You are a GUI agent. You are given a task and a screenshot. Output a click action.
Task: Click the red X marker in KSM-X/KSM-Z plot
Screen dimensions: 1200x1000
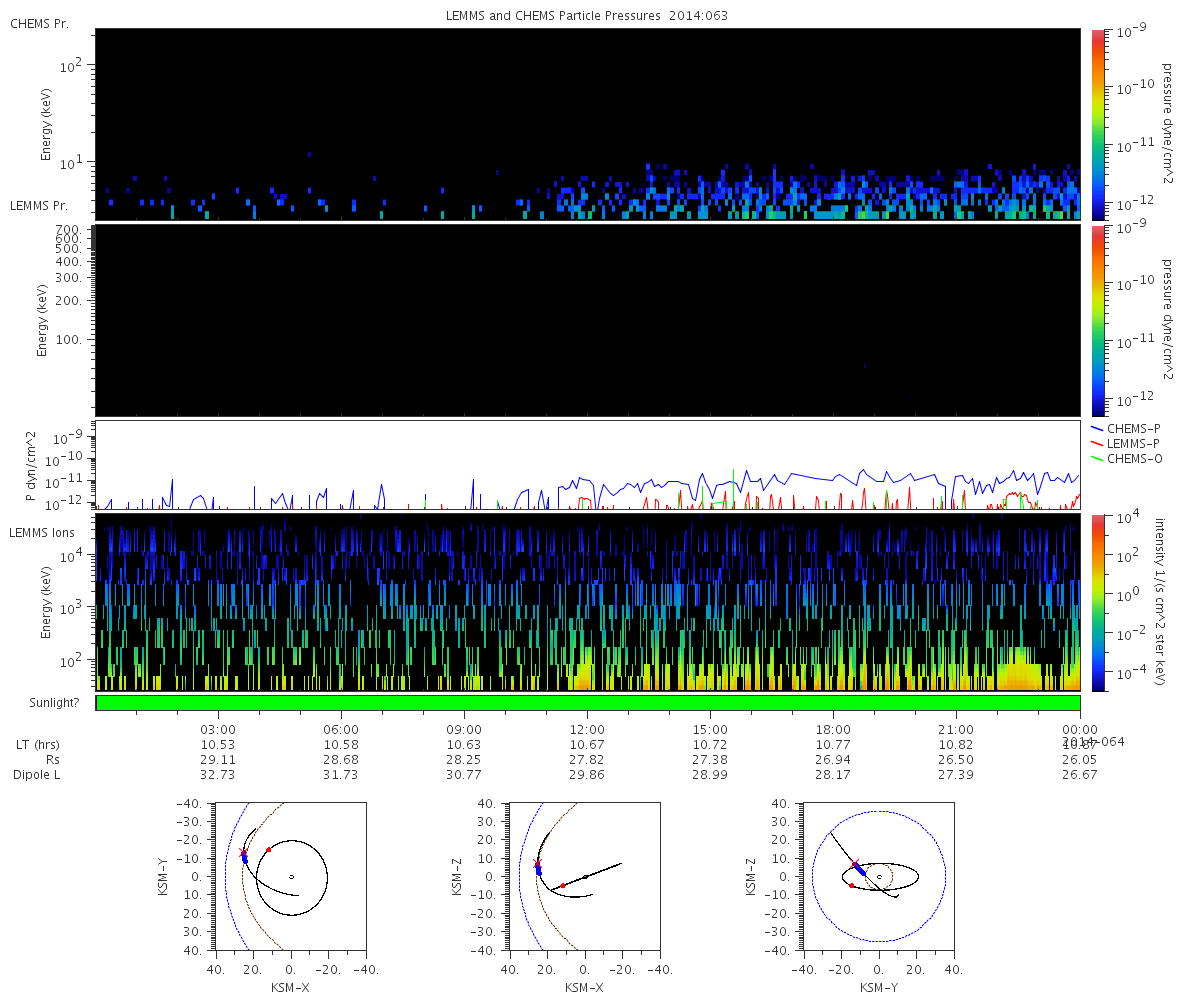(537, 862)
